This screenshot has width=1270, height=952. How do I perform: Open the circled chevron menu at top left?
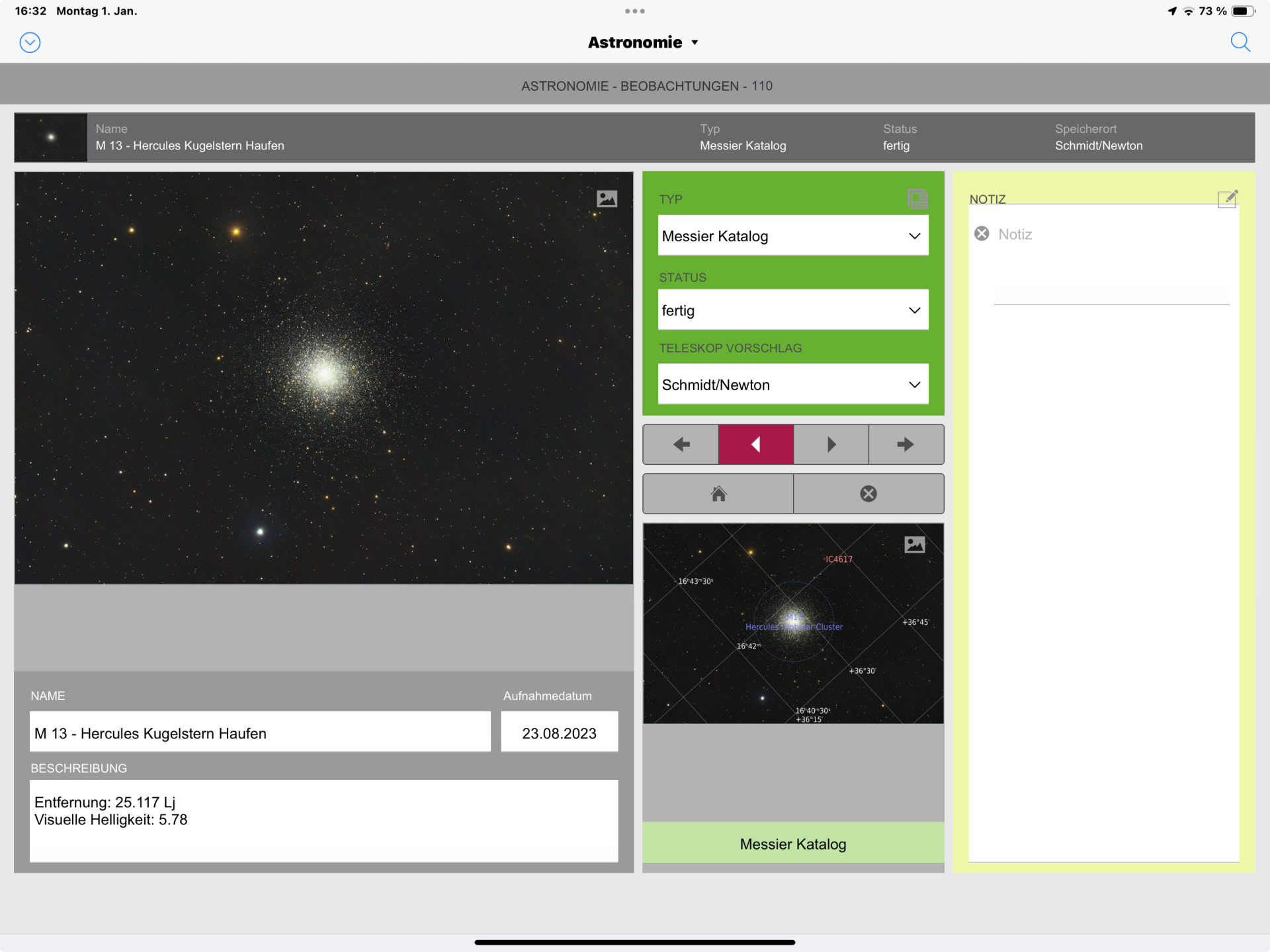click(x=30, y=42)
